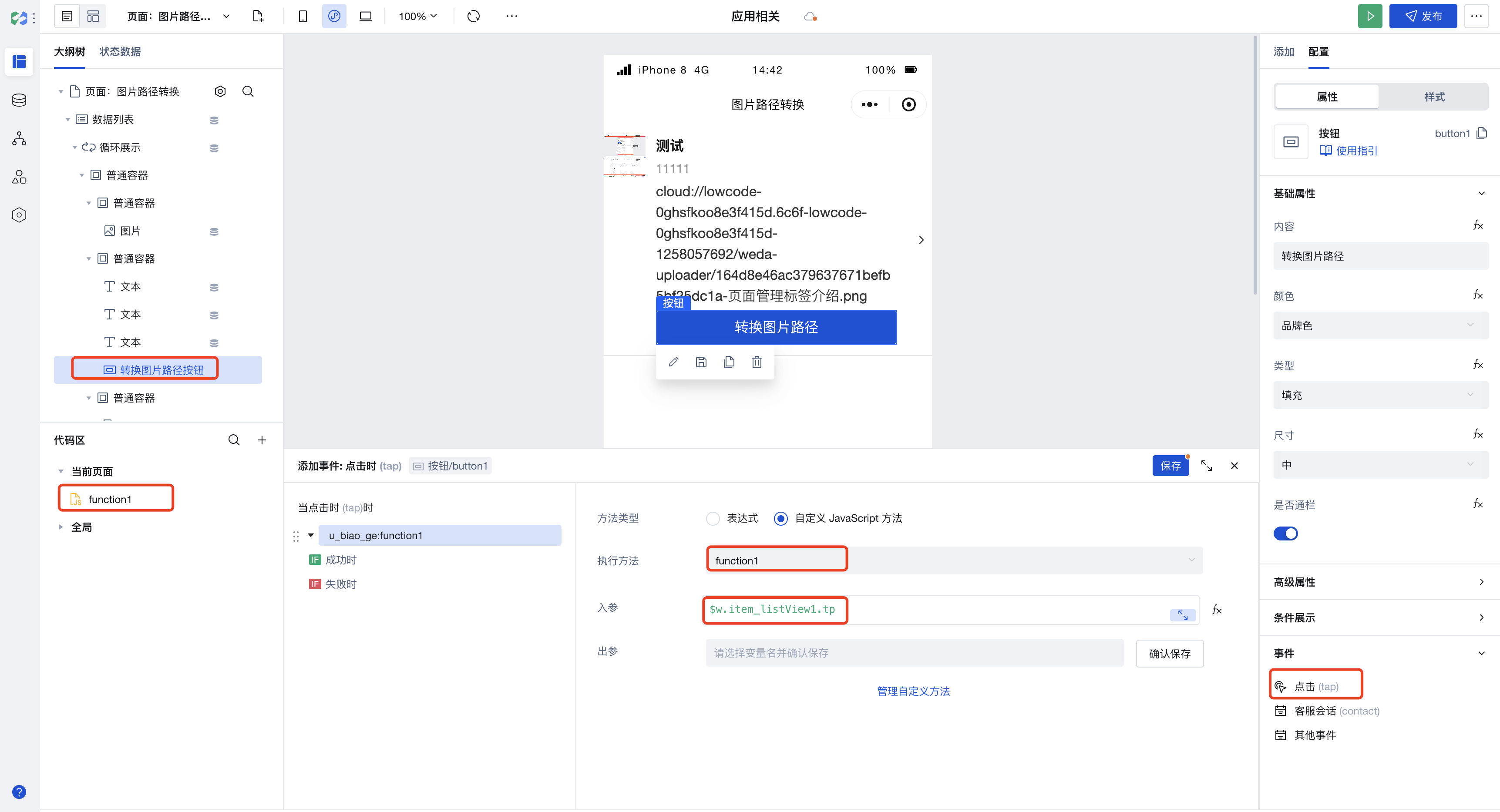The image size is (1500, 812).
Task: Open the top toolbar more options ellipsis
Action: pyautogui.click(x=512, y=16)
